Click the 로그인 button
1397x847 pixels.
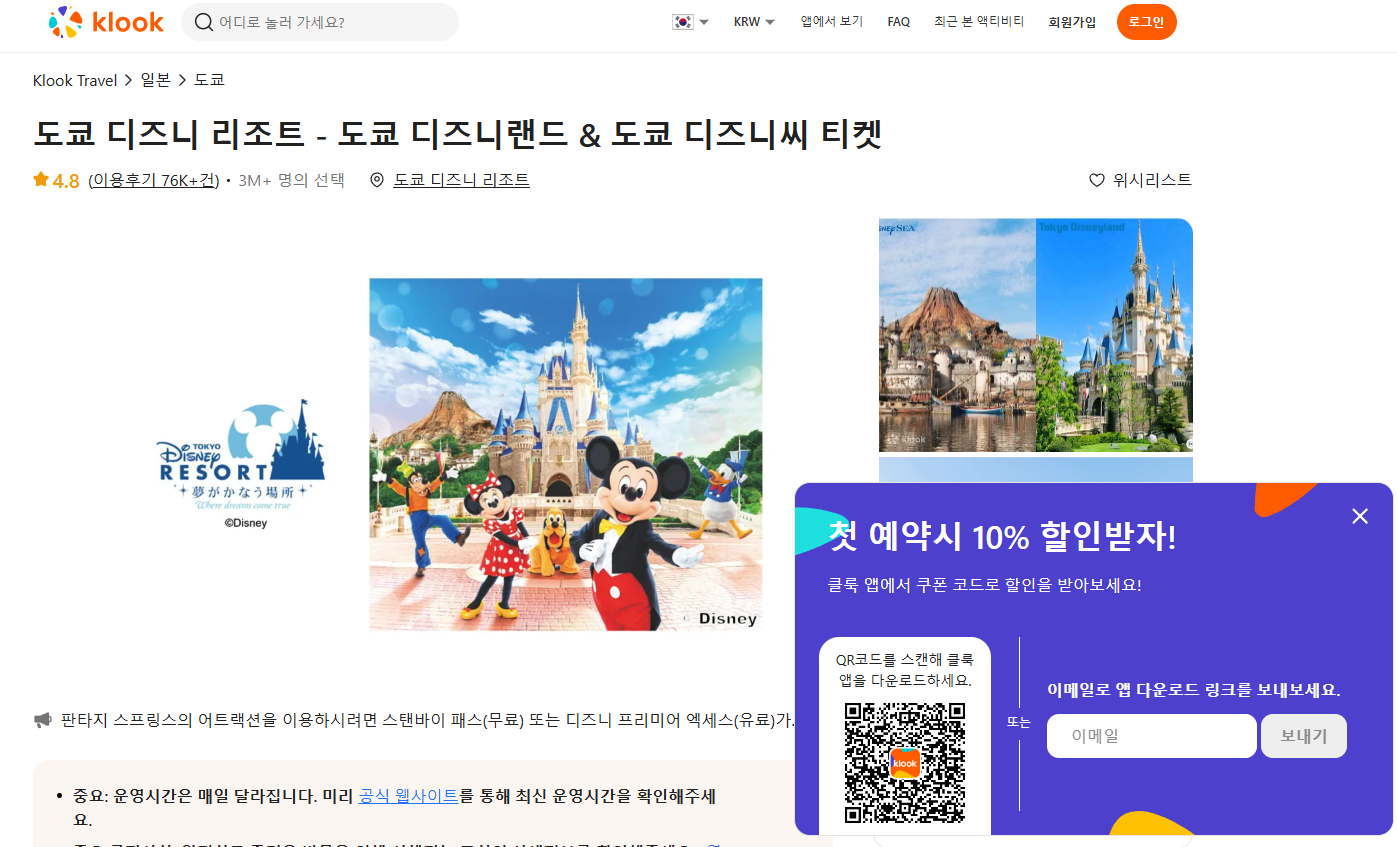tap(1146, 21)
